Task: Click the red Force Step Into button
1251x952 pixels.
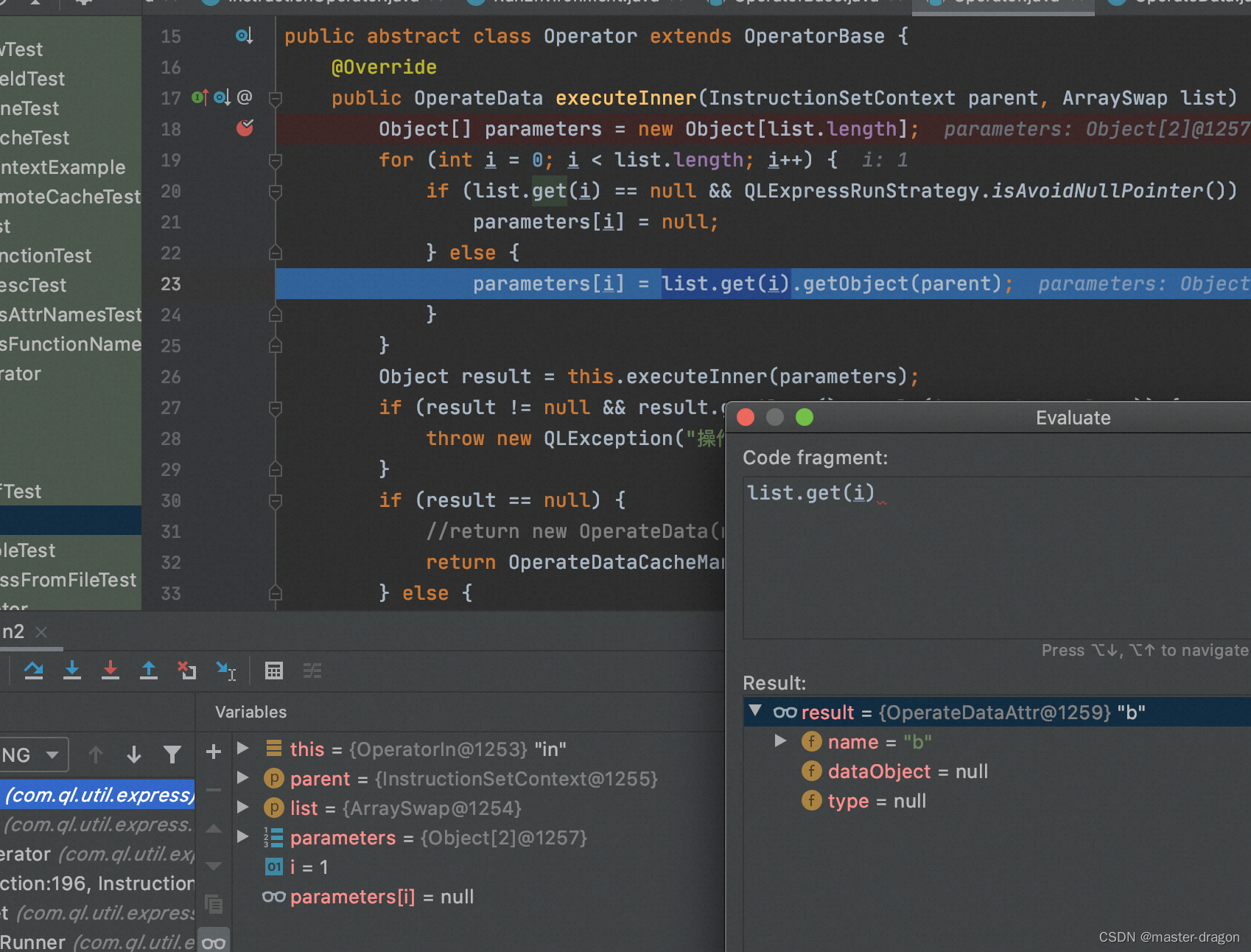Action: 111,671
